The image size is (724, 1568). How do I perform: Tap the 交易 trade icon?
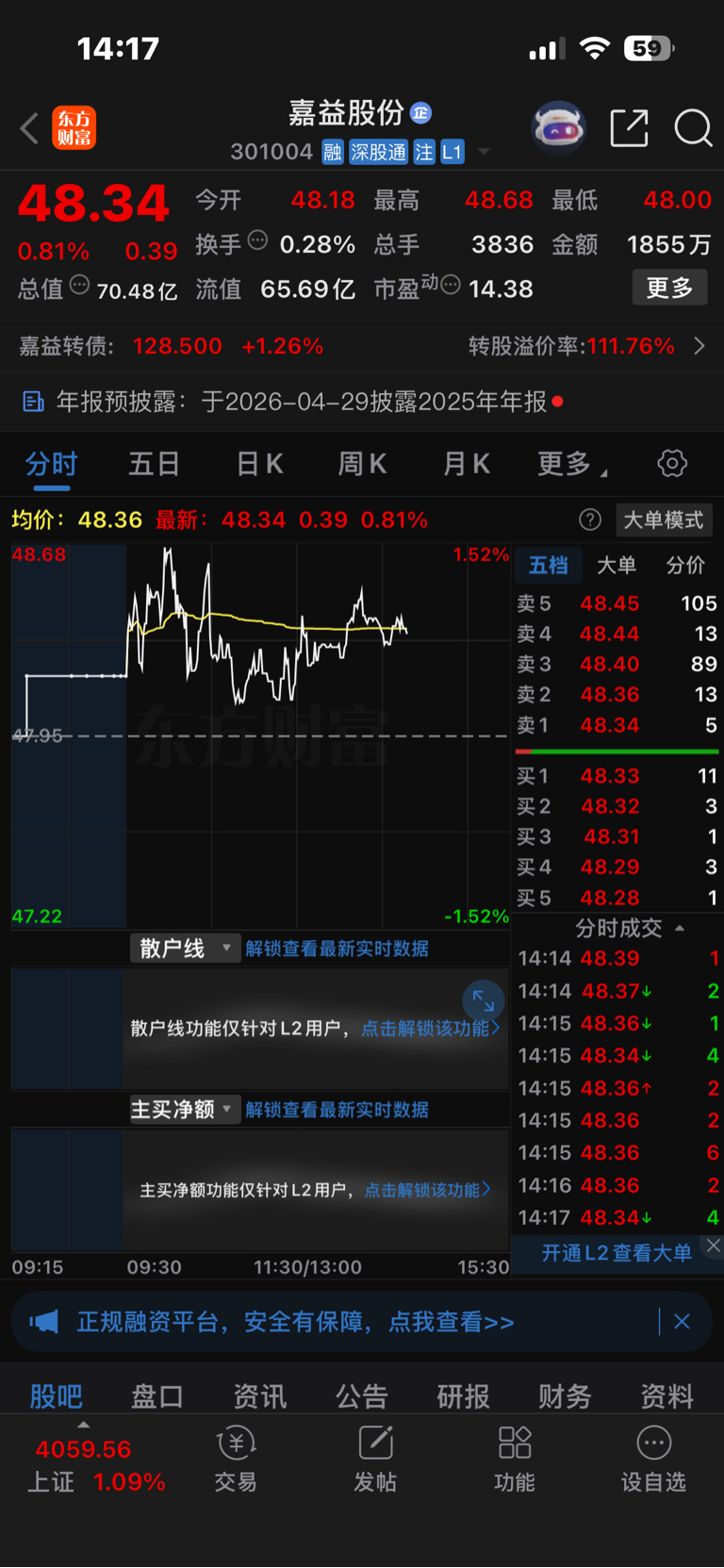point(236,1461)
